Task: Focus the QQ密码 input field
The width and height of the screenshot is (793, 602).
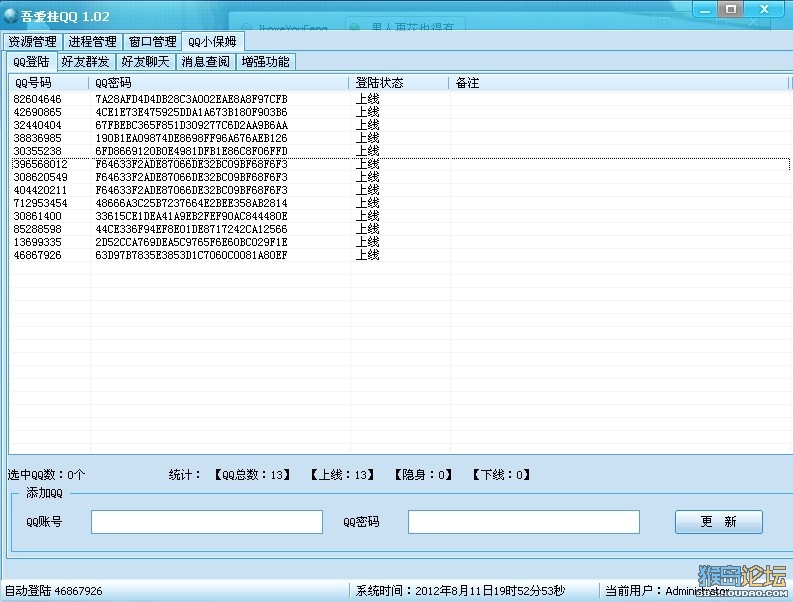Action: click(x=524, y=522)
